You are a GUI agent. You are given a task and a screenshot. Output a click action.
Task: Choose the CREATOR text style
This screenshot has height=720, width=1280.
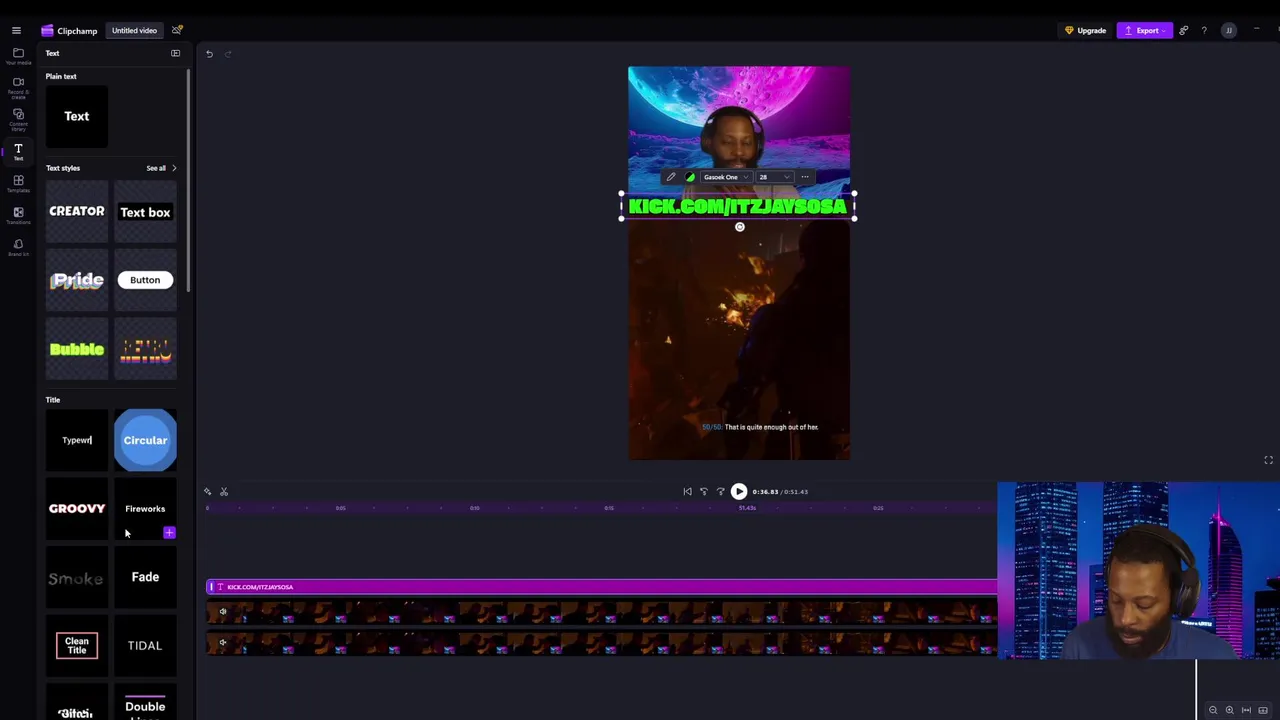[77, 211]
